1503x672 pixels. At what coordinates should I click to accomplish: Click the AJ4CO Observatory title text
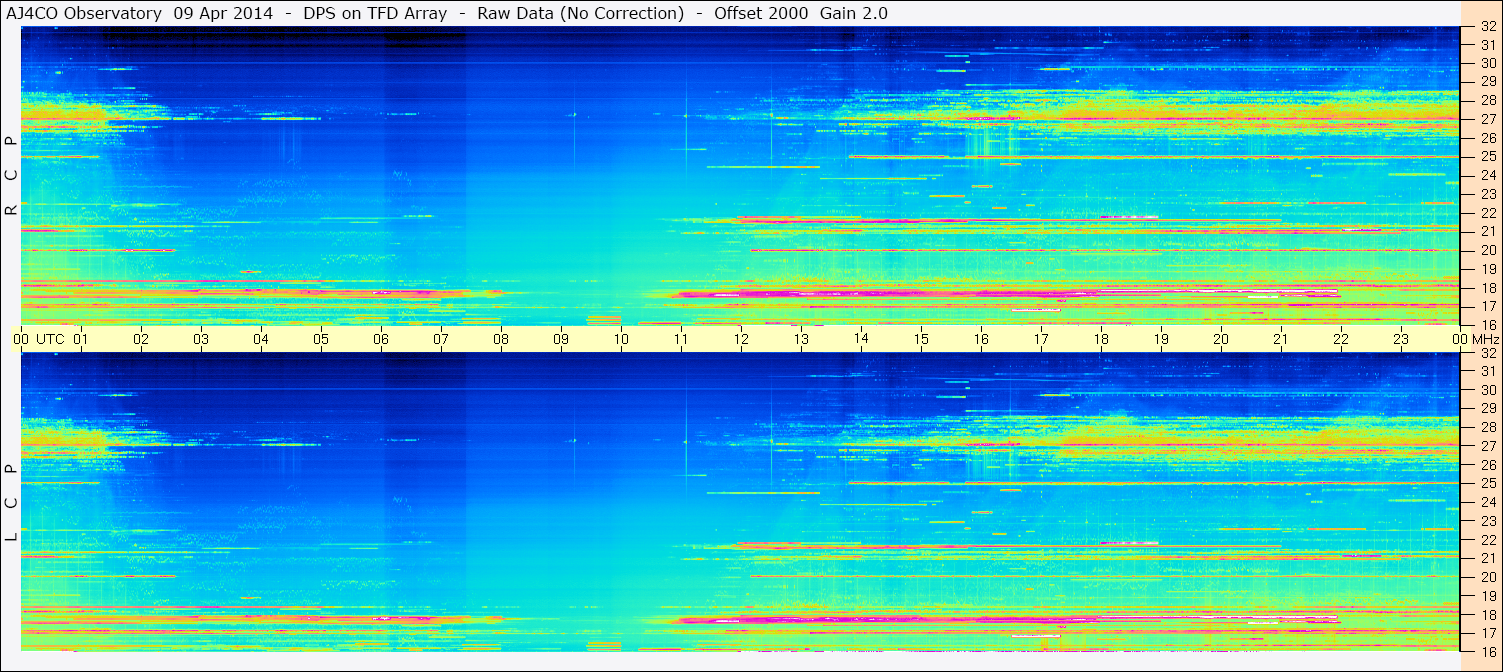84,13
